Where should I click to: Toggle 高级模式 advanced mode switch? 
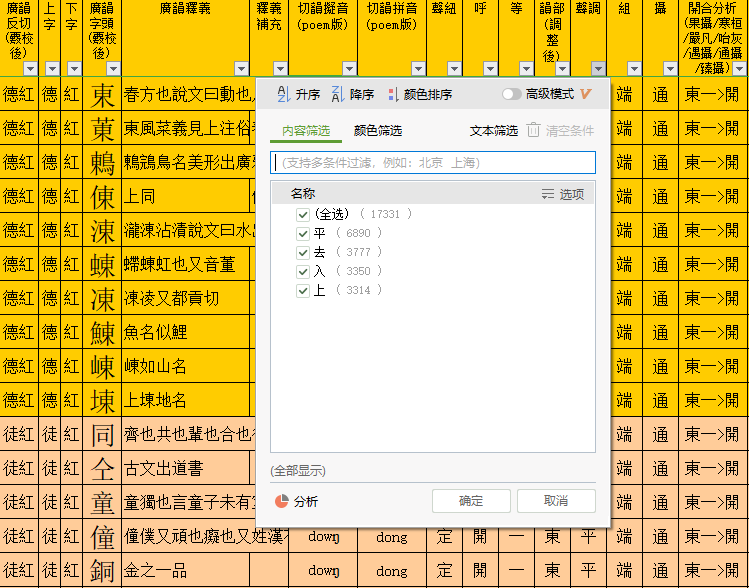point(511,94)
